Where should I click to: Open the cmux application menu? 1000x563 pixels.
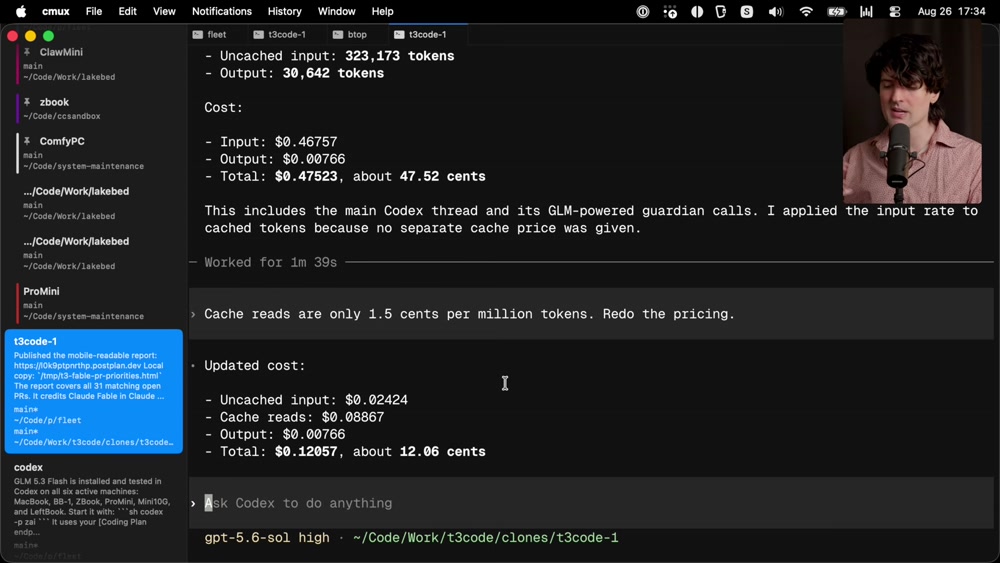tap(55, 11)
